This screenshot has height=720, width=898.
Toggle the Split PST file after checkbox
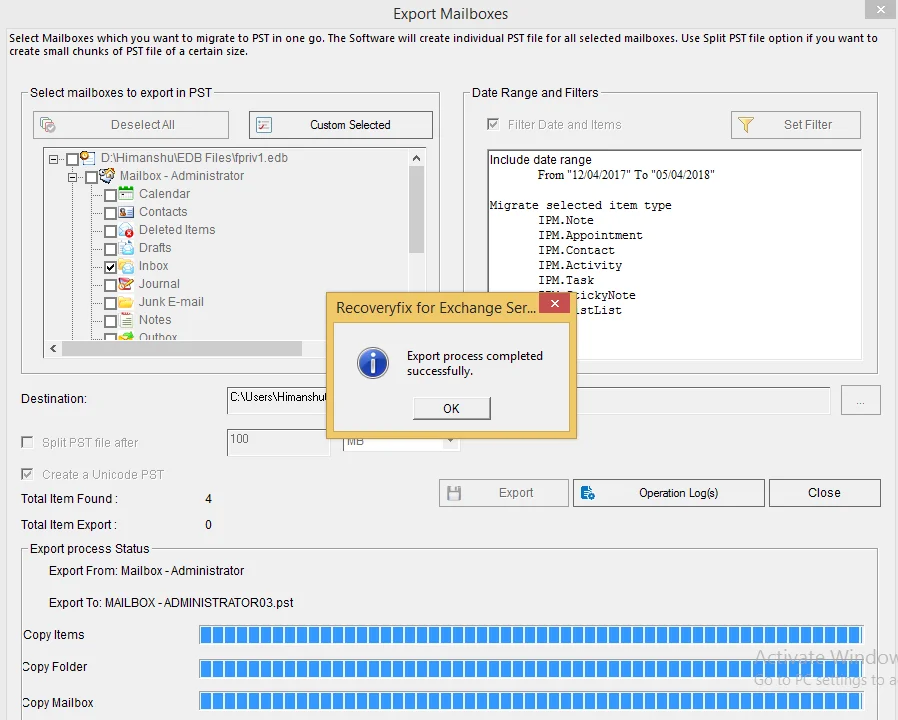pyautogui.click(x=27, y=442)
